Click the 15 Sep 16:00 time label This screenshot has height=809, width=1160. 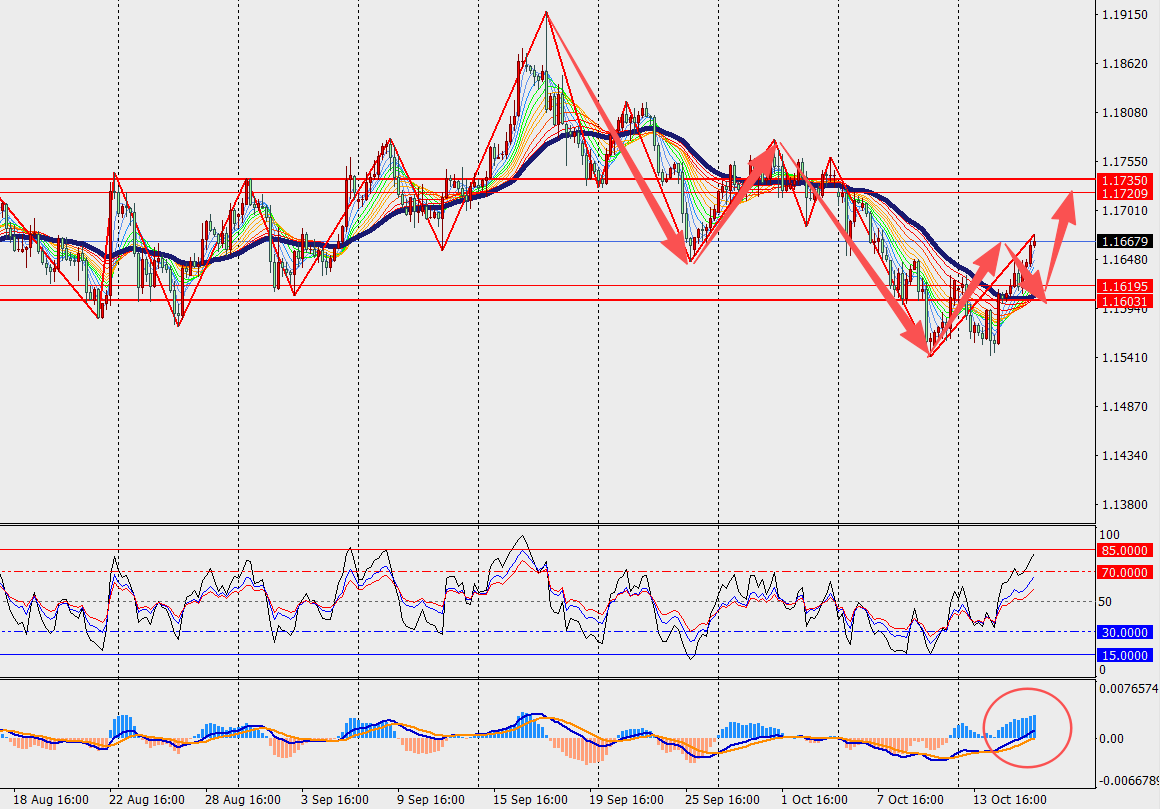click(530, 799)
